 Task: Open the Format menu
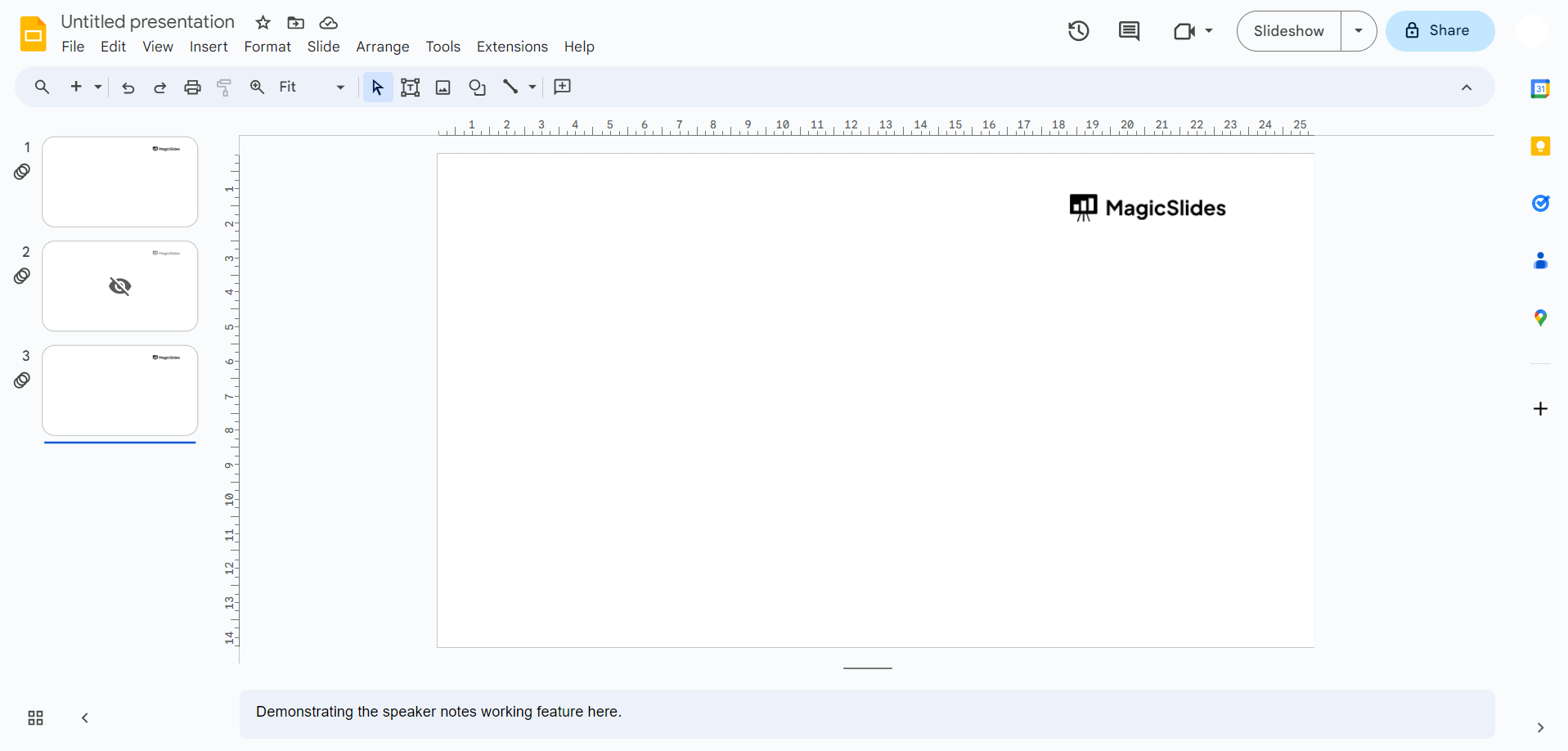(267, 47)
